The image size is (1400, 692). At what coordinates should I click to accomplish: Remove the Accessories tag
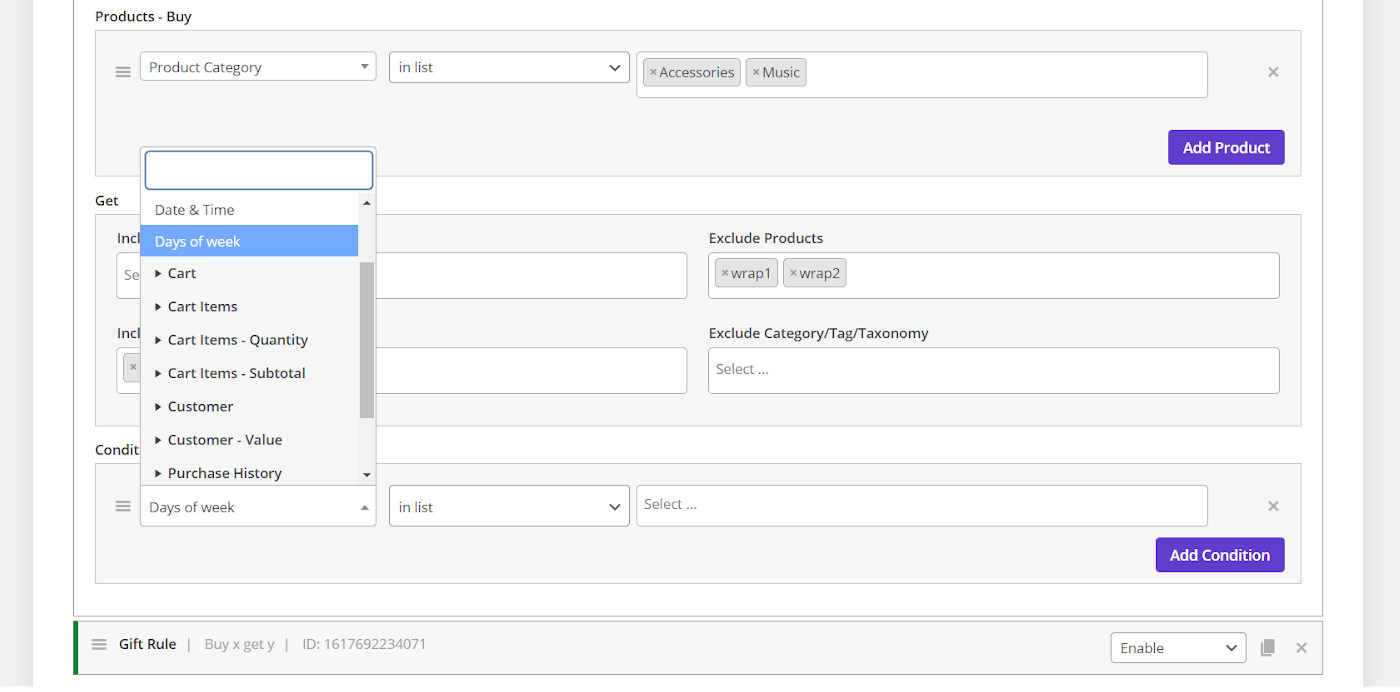pos(653,73)
